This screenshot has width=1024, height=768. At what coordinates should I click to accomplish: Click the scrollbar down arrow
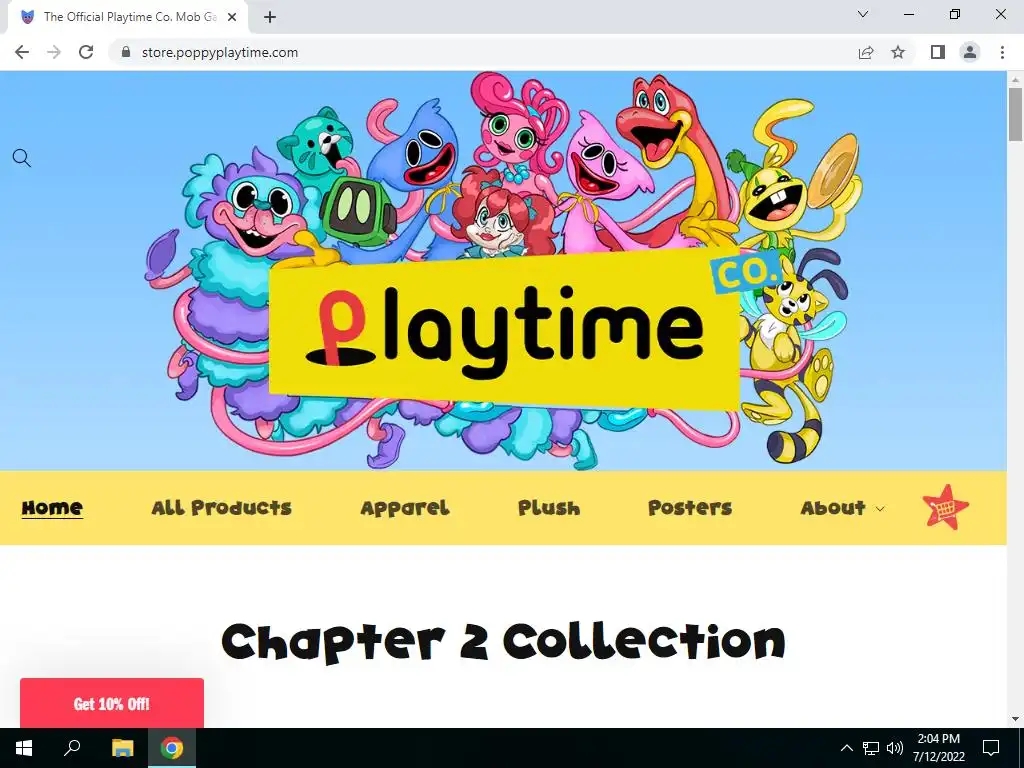click(x=1015, y=720)
